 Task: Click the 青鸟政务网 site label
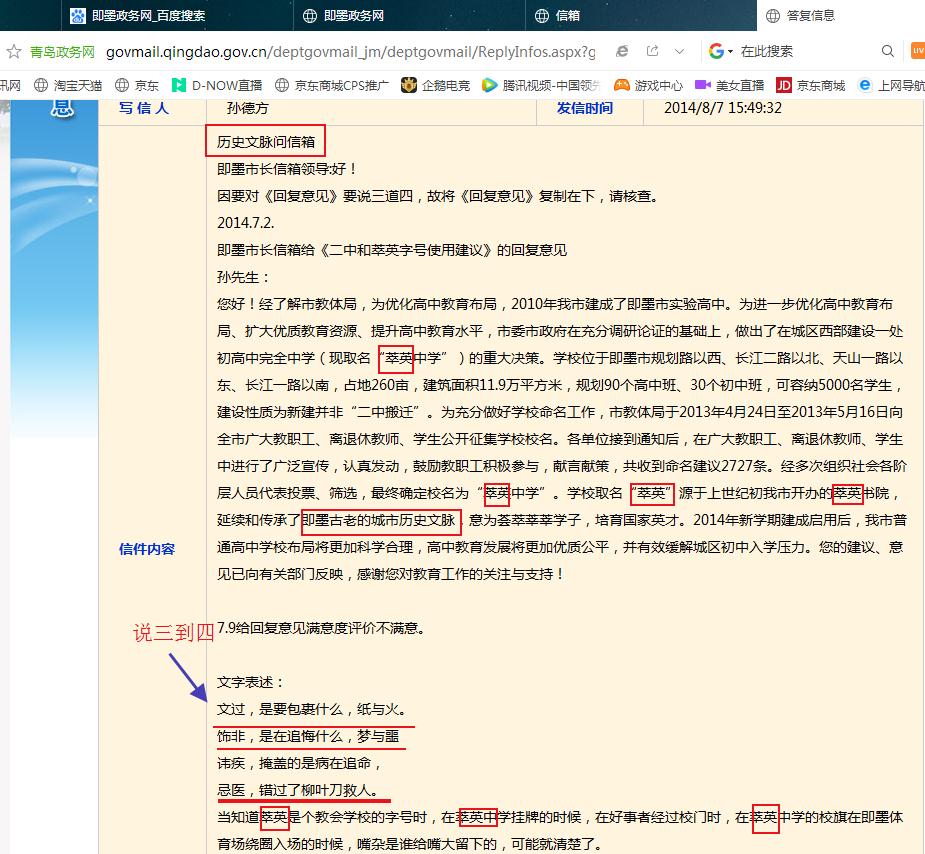(x=62, y=52)
